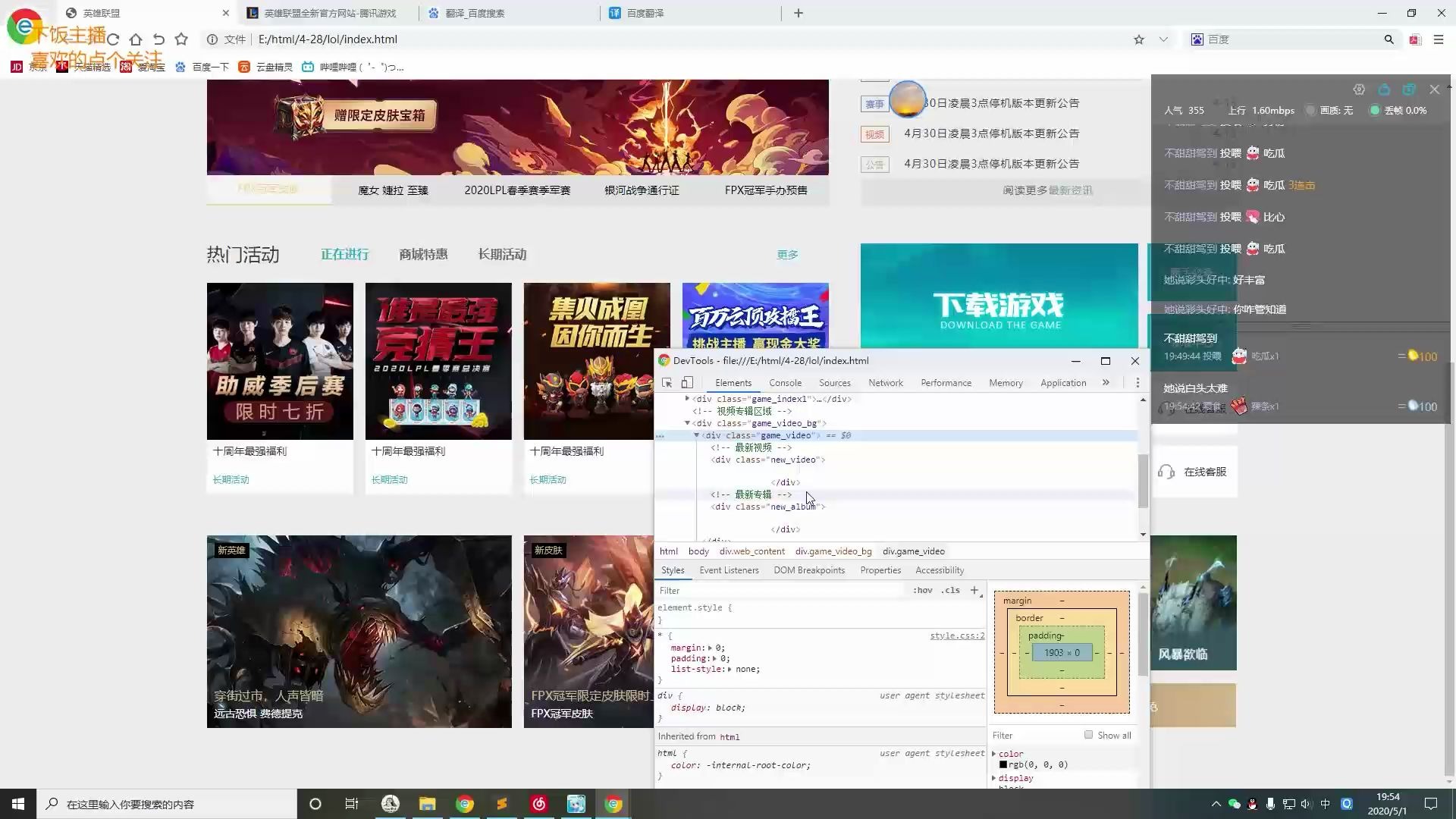Expand the game_index1 div node

687,399
